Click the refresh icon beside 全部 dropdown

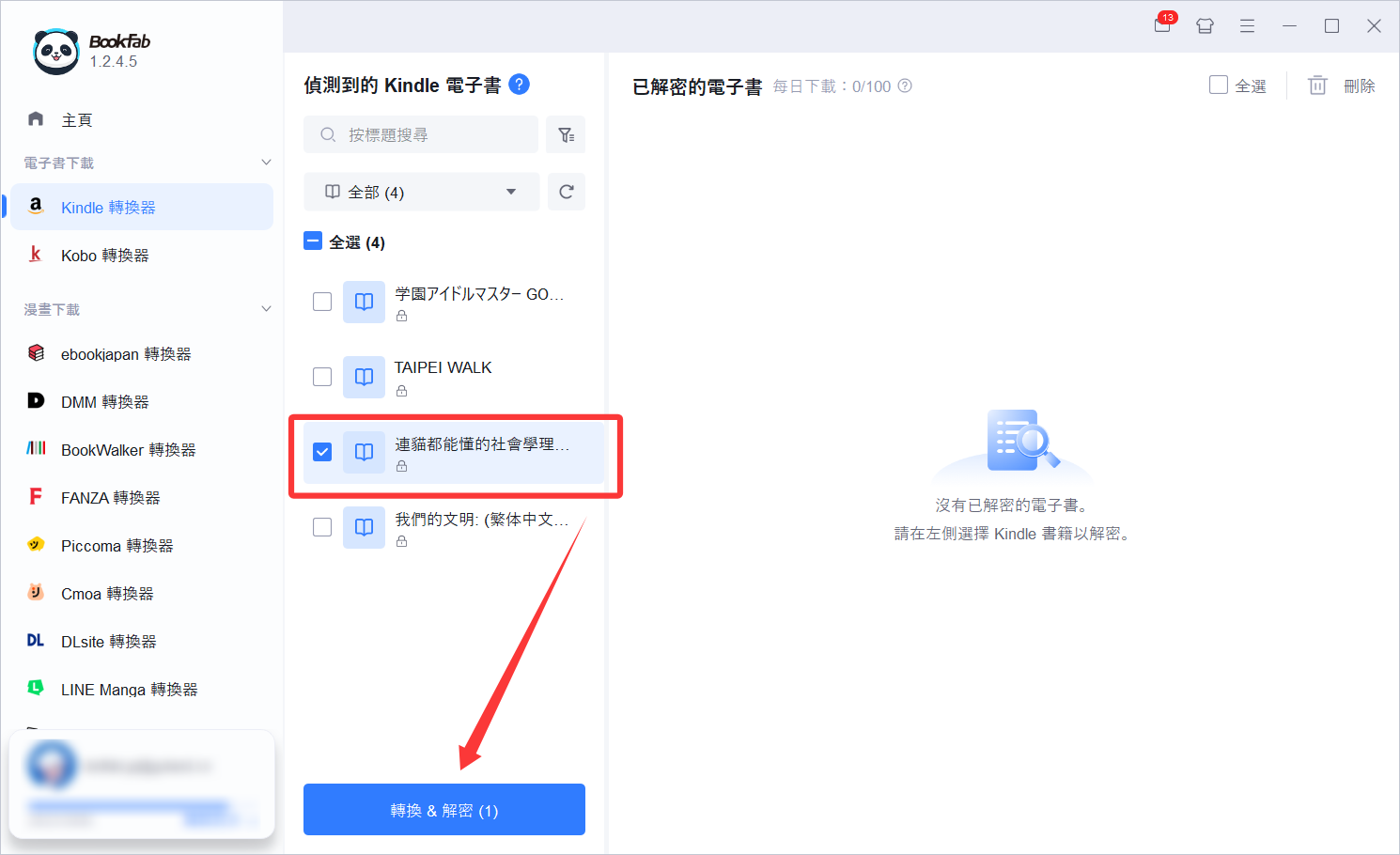click(x=567, y=192)
